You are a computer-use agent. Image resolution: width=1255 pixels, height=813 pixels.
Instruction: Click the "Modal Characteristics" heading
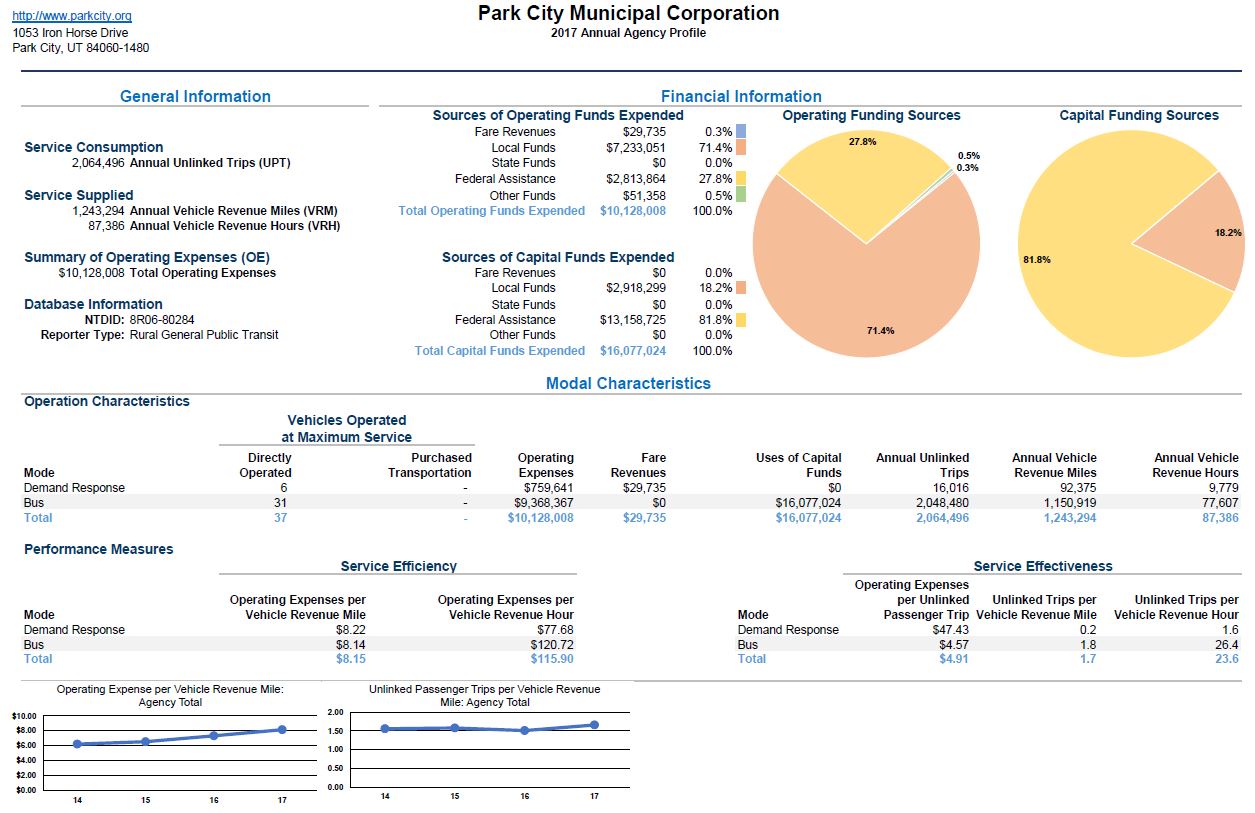(x=628, y=383)
